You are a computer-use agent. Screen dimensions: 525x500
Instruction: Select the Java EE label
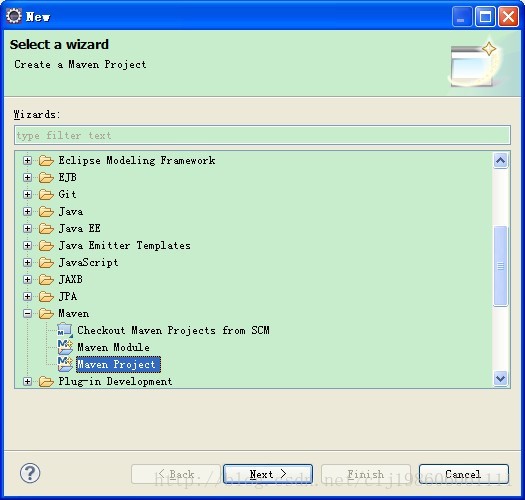click(x=80, y=228)
